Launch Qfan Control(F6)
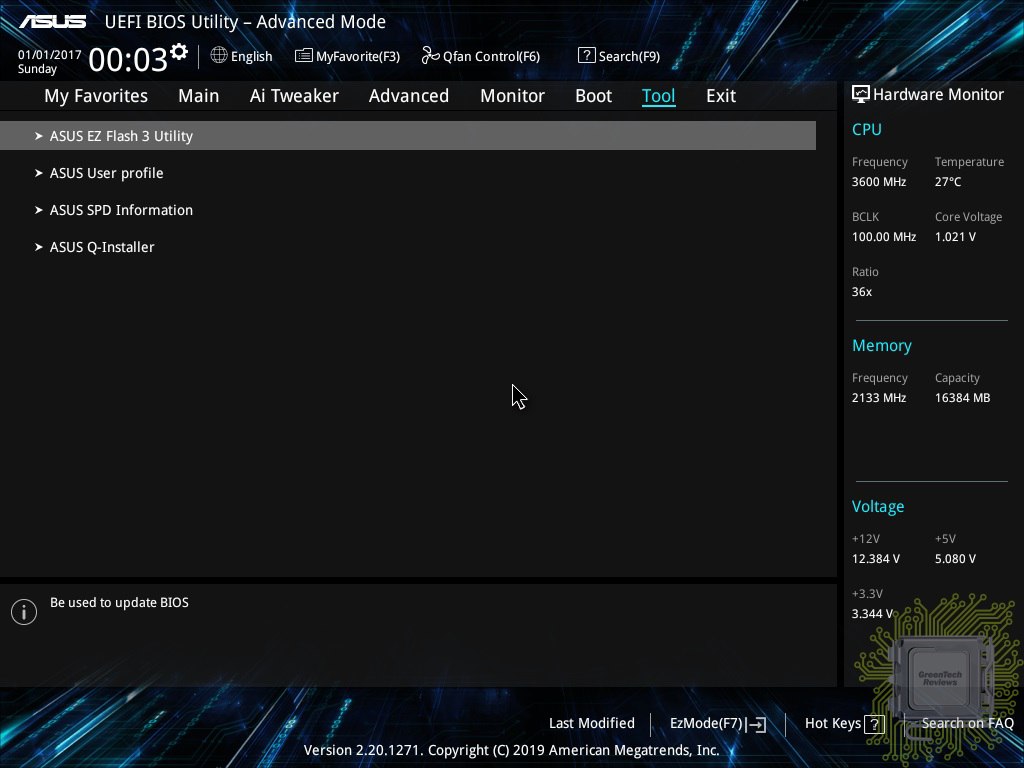Screen dimensions: 1024x768 coord(491,56)
